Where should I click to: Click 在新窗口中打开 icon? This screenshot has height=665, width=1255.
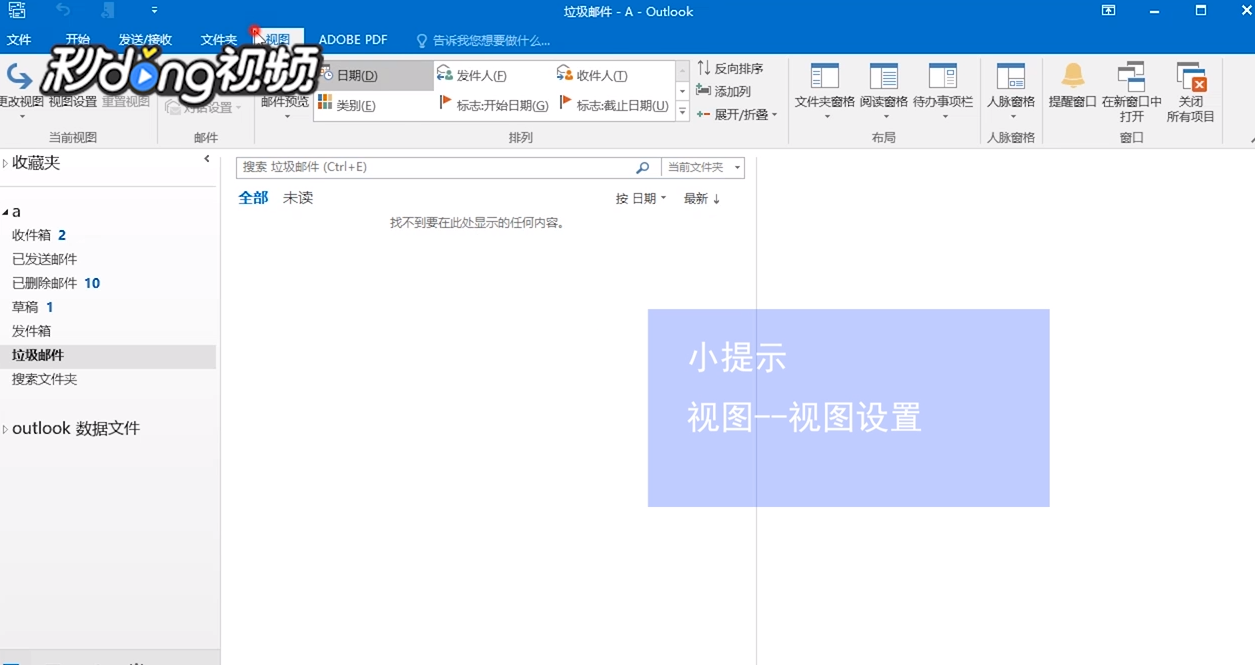(x=1131, y=77)
